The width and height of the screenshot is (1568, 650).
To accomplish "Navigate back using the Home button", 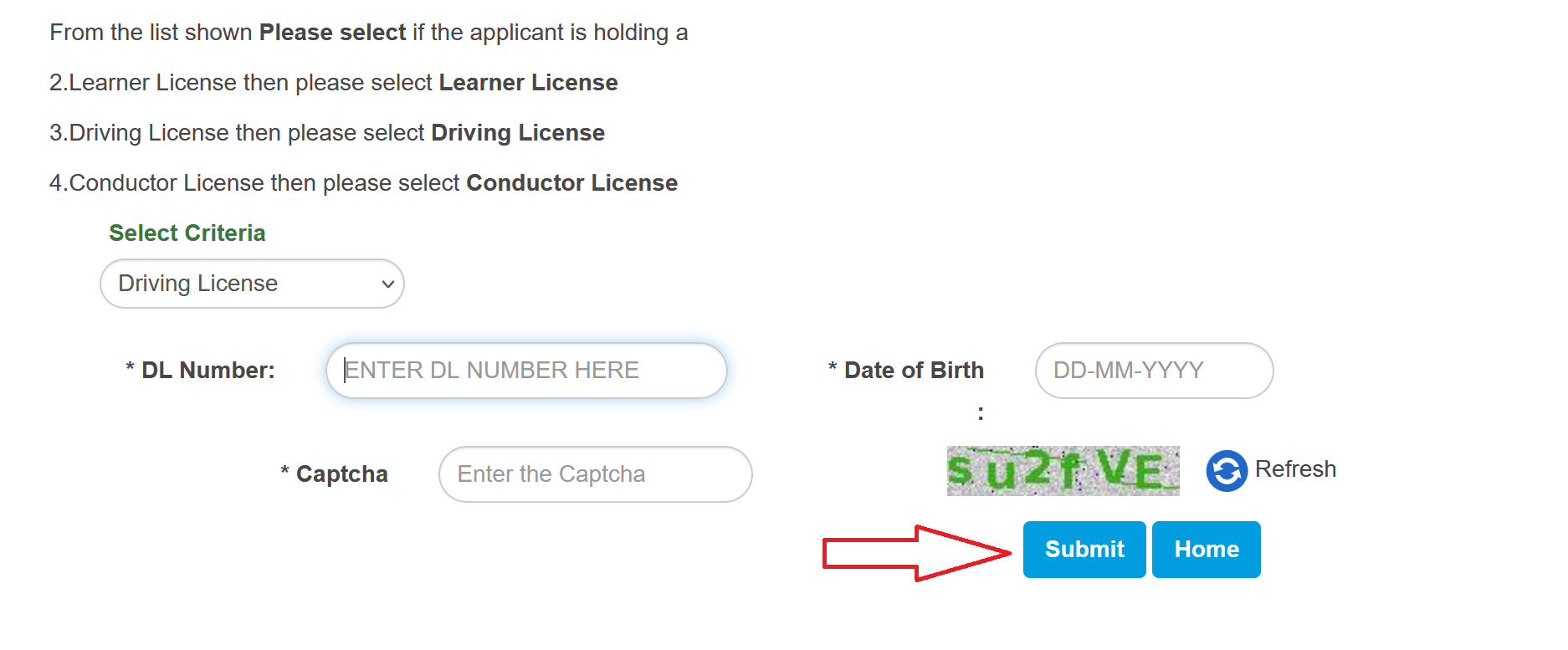I will 1206,550.
